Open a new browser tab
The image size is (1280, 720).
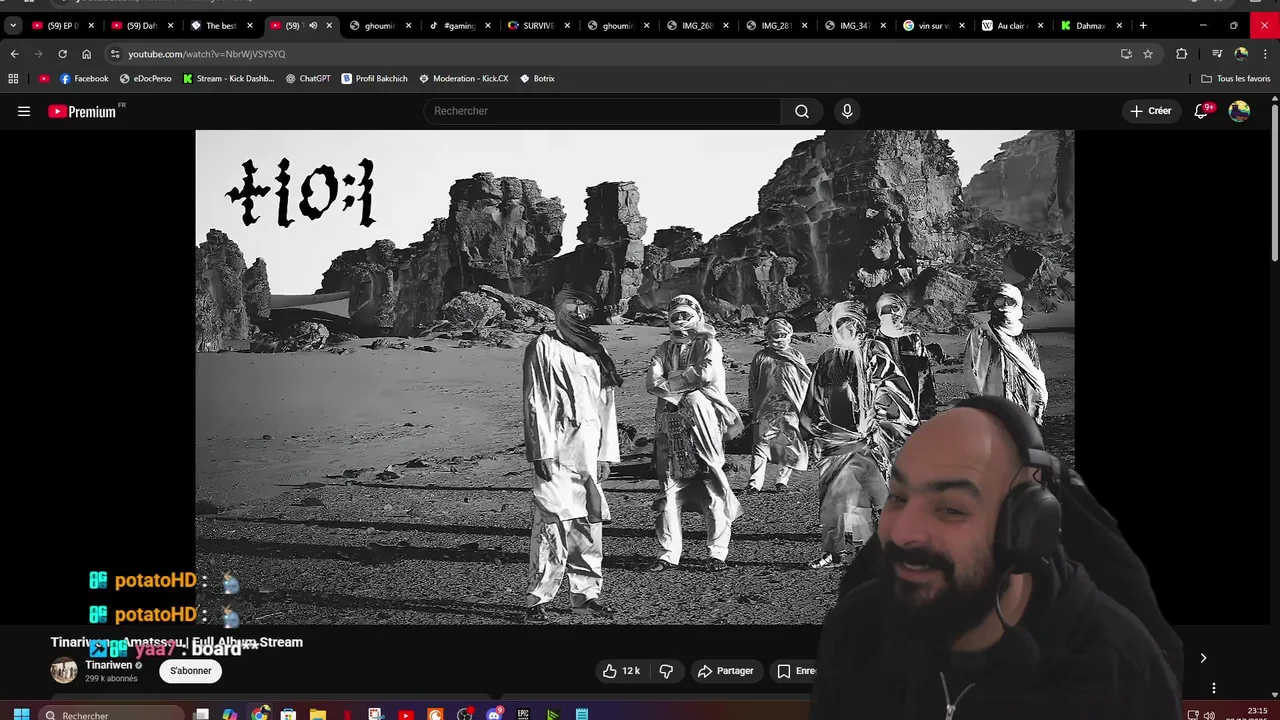1143,26
